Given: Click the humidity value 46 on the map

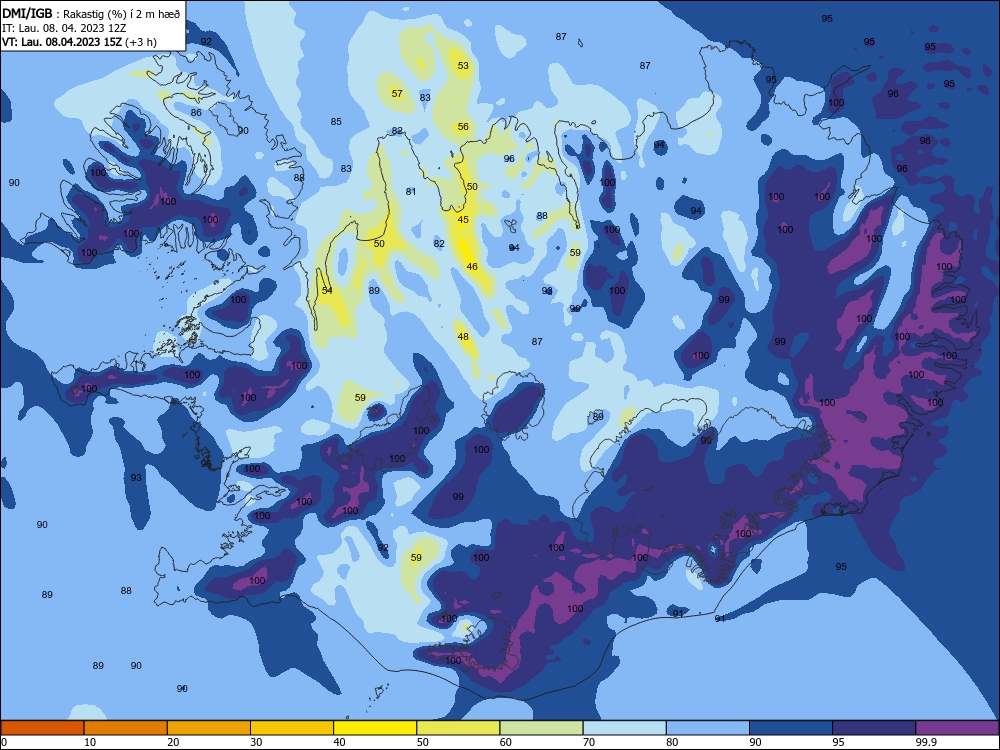Looking at the screenshot, I should (x=472, y=267).
